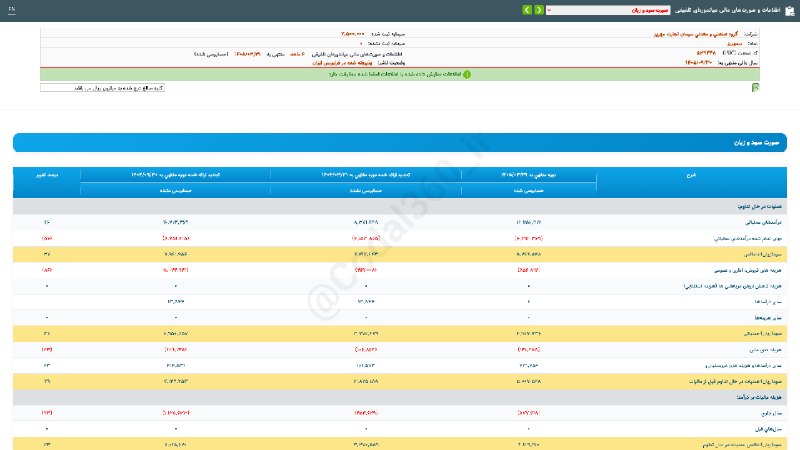The image size is (800, 450).
Task: Click gross profit percent change cell
Action: click(x=47, y=254)
